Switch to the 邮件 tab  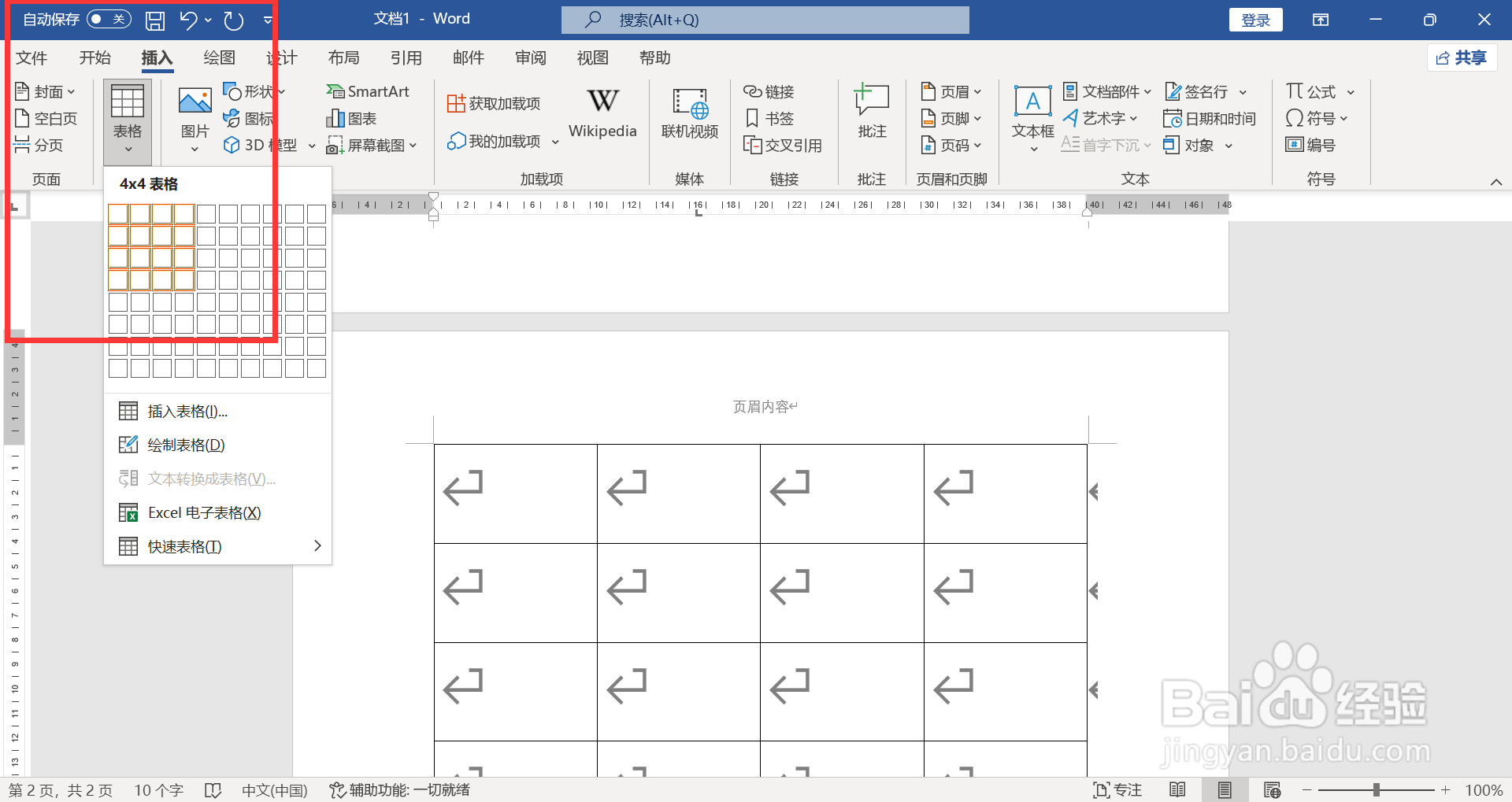[468, 57]
